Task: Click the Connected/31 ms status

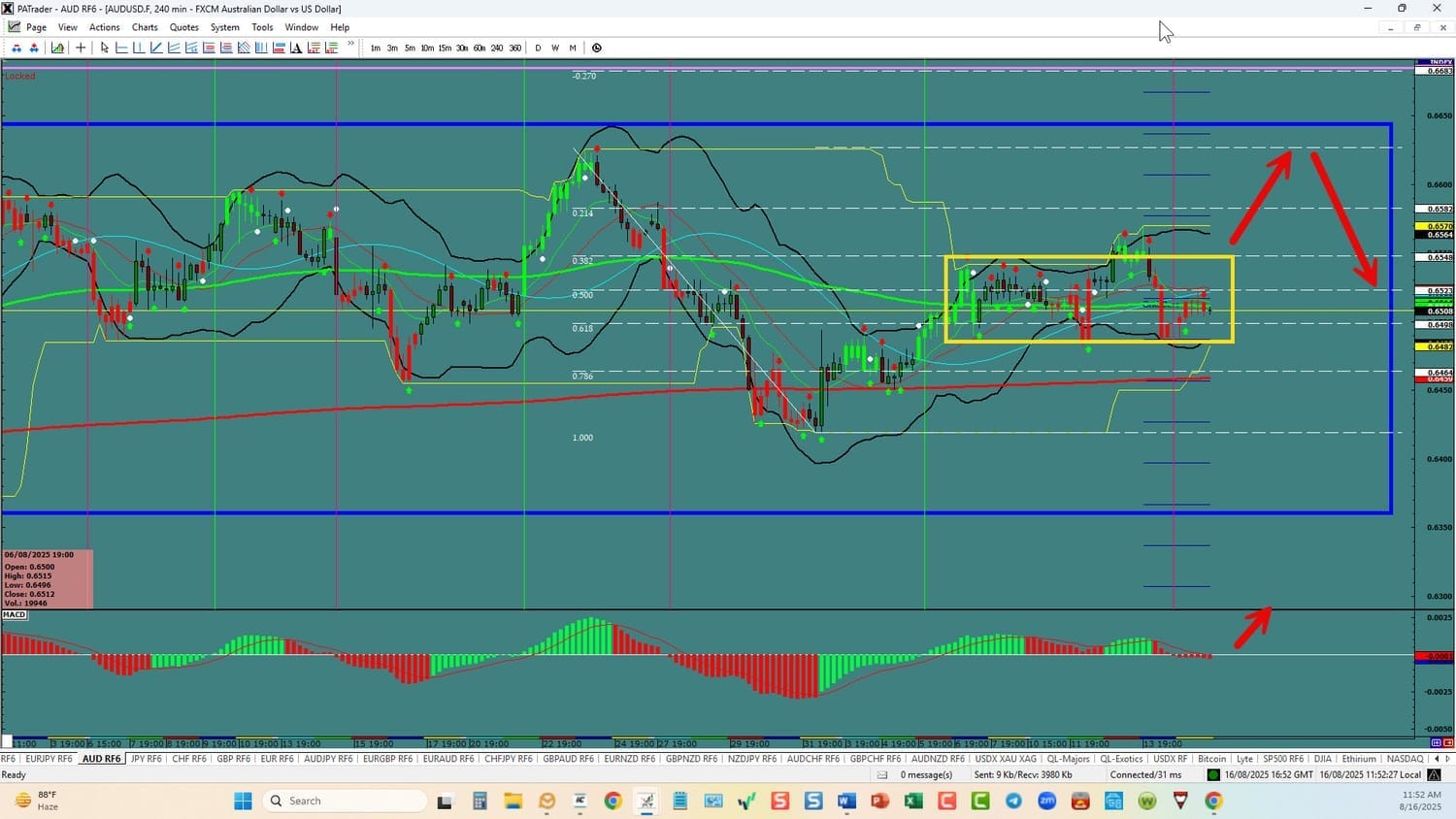Action: (1146, 774)
